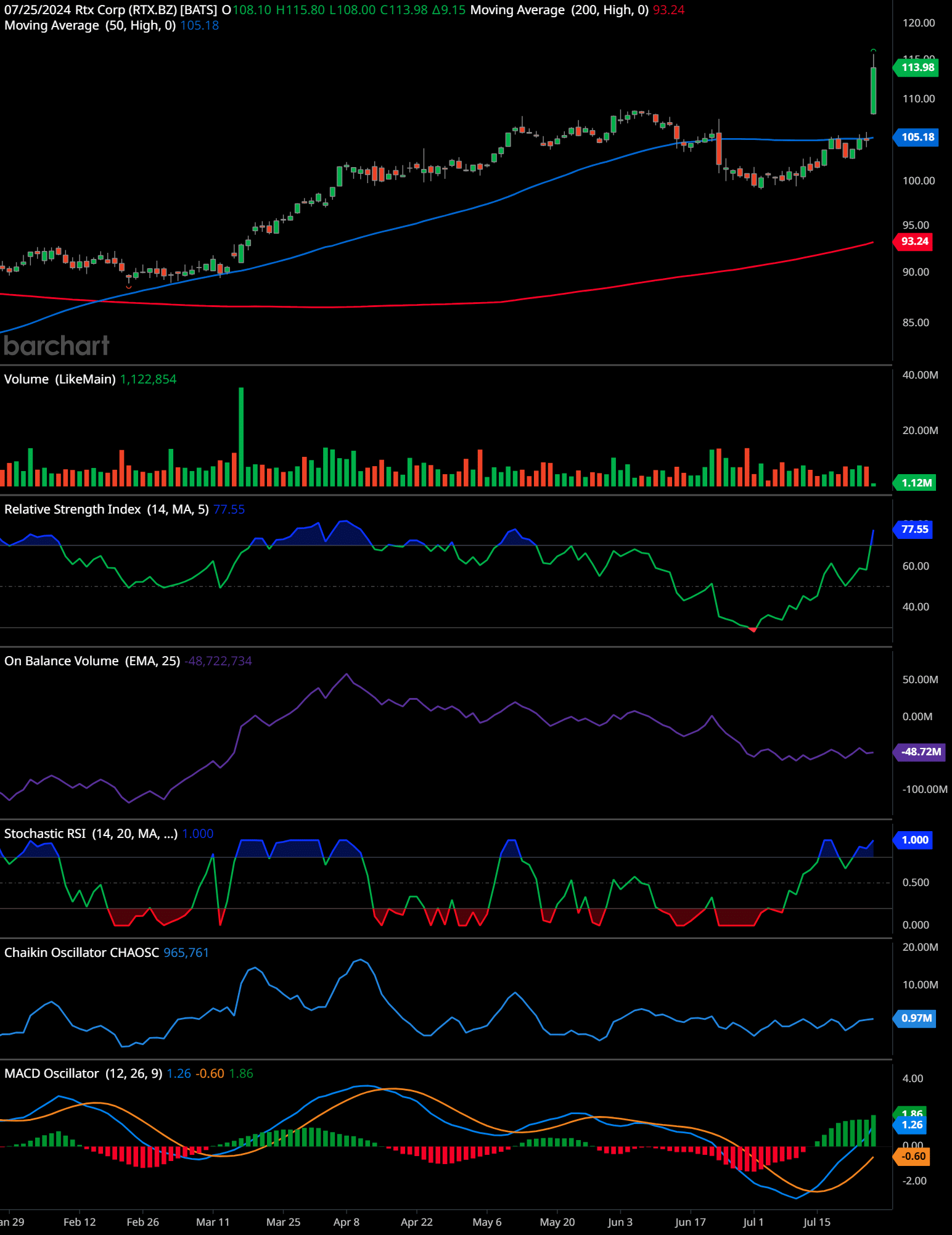Image resolution: width=952 pixels, height=1235 pixels.
Task: Open the MACD Oscillator (12, 26, 9) label
Action: (x=83, y=1073)
